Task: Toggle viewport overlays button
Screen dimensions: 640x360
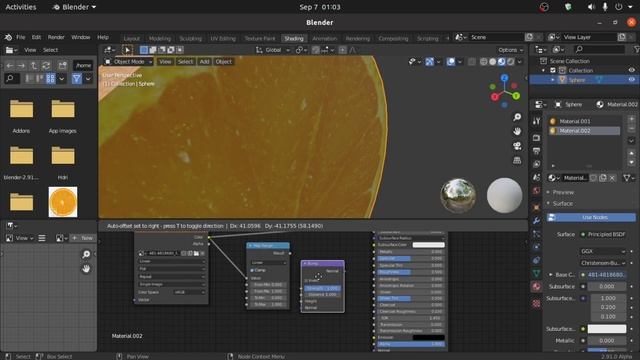Action: (451, 62)
